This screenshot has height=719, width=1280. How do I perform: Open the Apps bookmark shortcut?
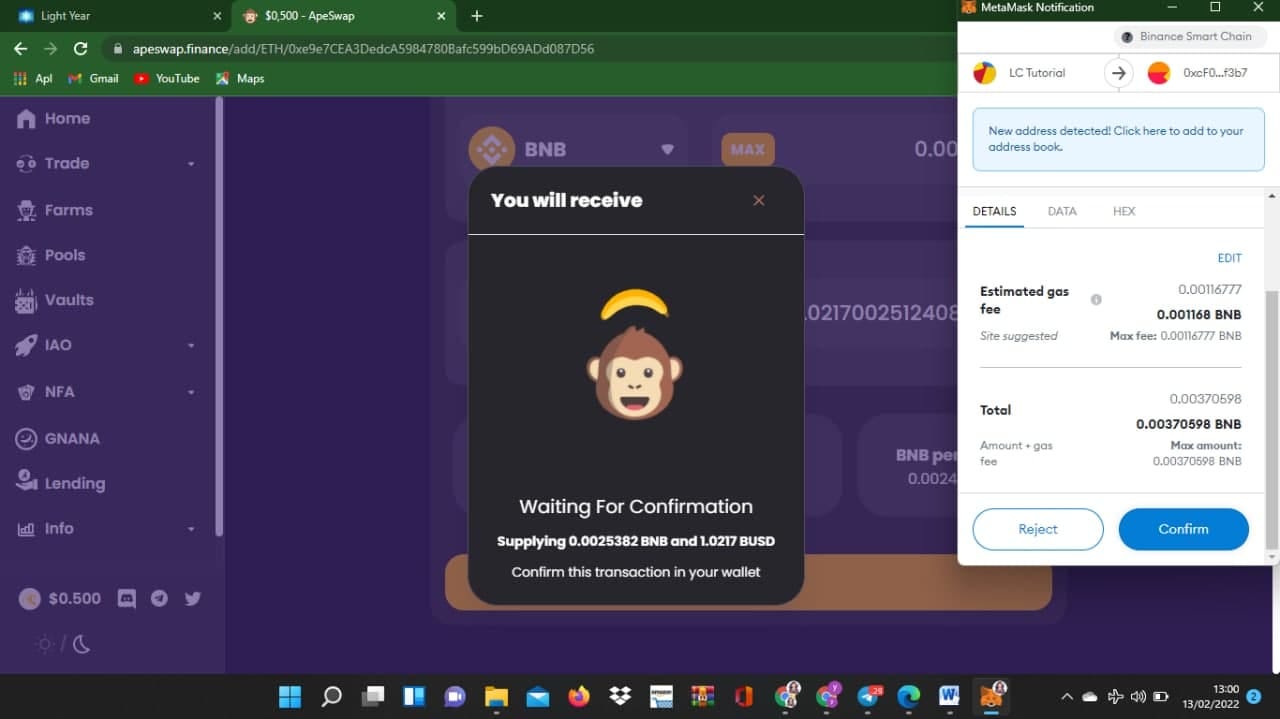[x=32, y=78]
